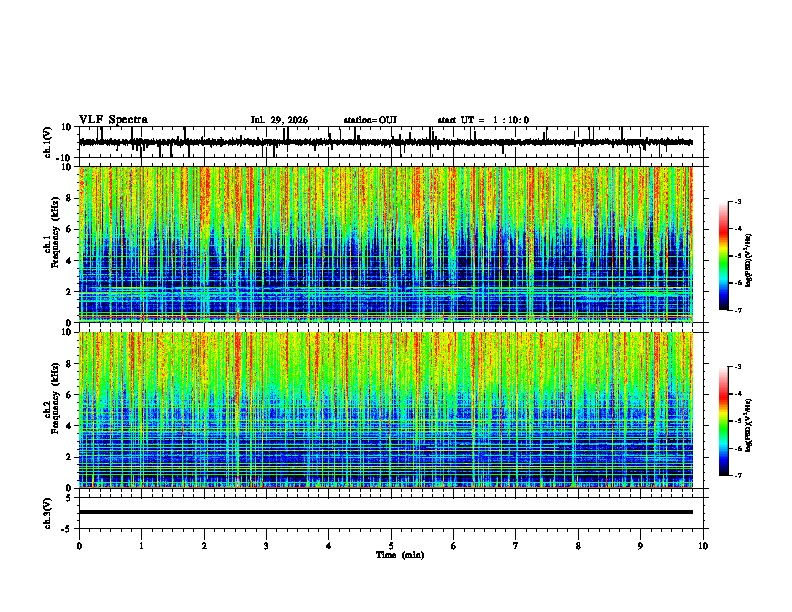Click the ch.2 spectrogram panel
792x612 pixels.
[x=385, y=410]
